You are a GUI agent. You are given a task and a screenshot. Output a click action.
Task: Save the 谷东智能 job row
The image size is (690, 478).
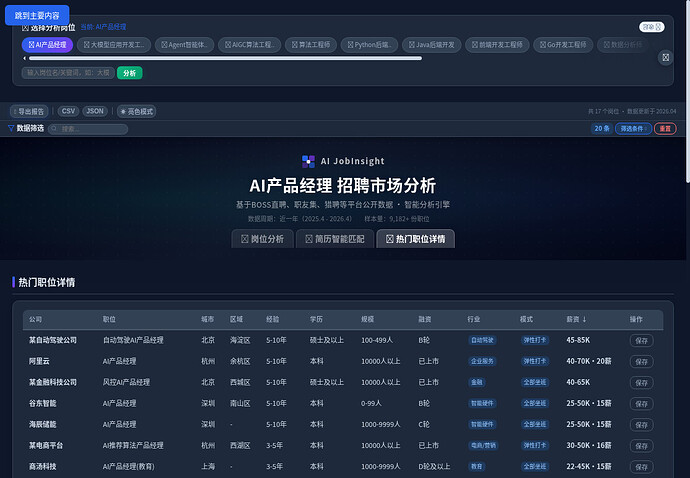tap(641, 404)
